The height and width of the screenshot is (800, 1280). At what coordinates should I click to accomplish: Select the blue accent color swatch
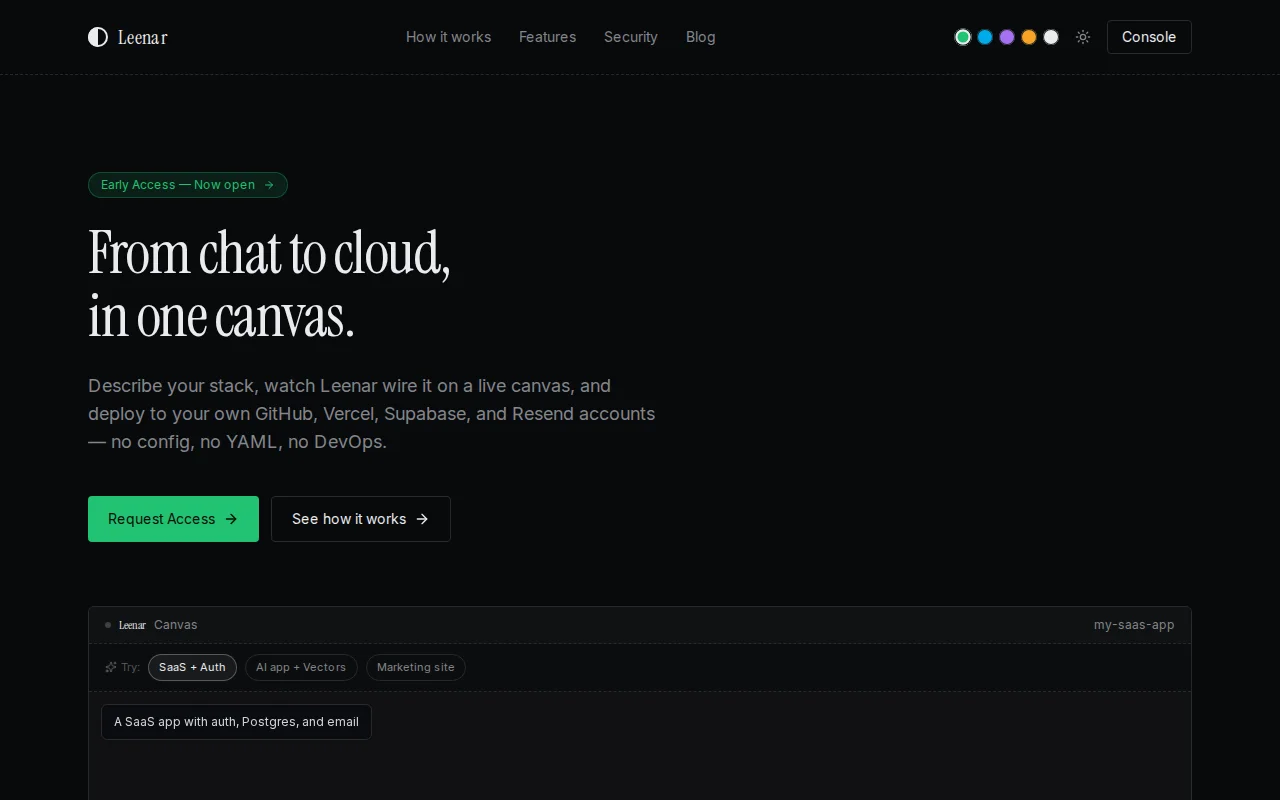[985, 37]
